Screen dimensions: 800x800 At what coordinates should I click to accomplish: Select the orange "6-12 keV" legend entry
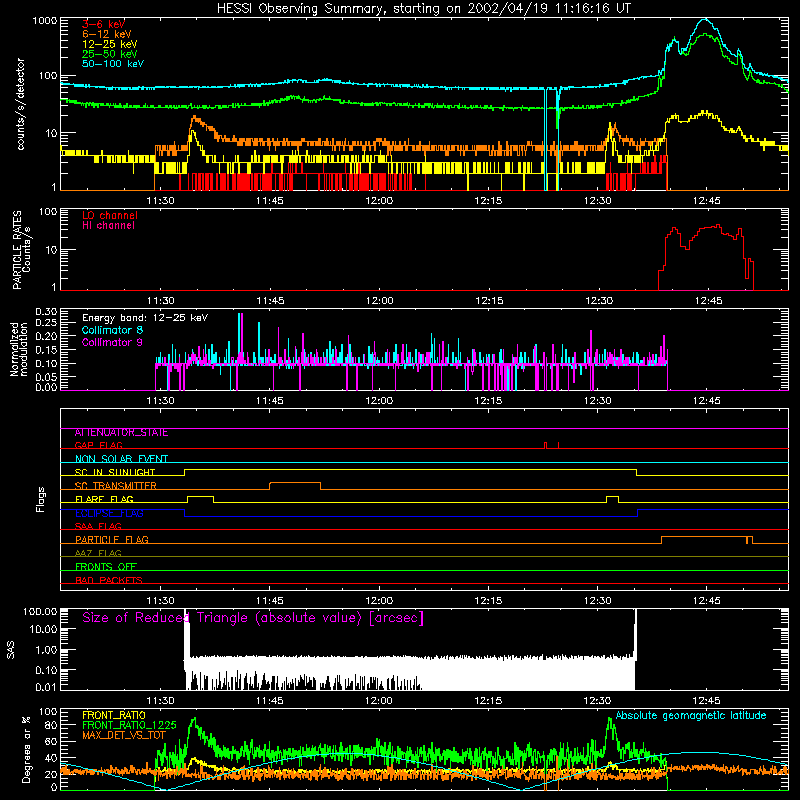pyautogui.click(x=107, y=34)
